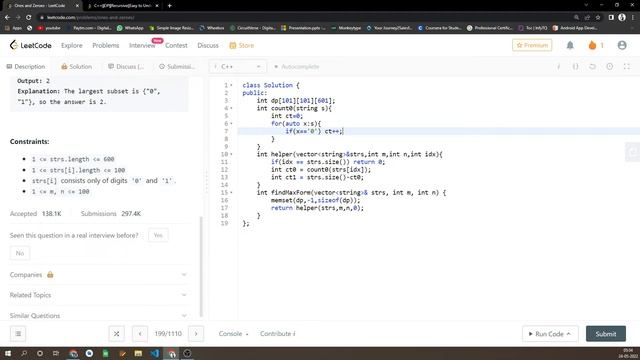Viewport: 640px width, 360px height.
Task: Open the Problems menu item
Action: pos(106,45)
